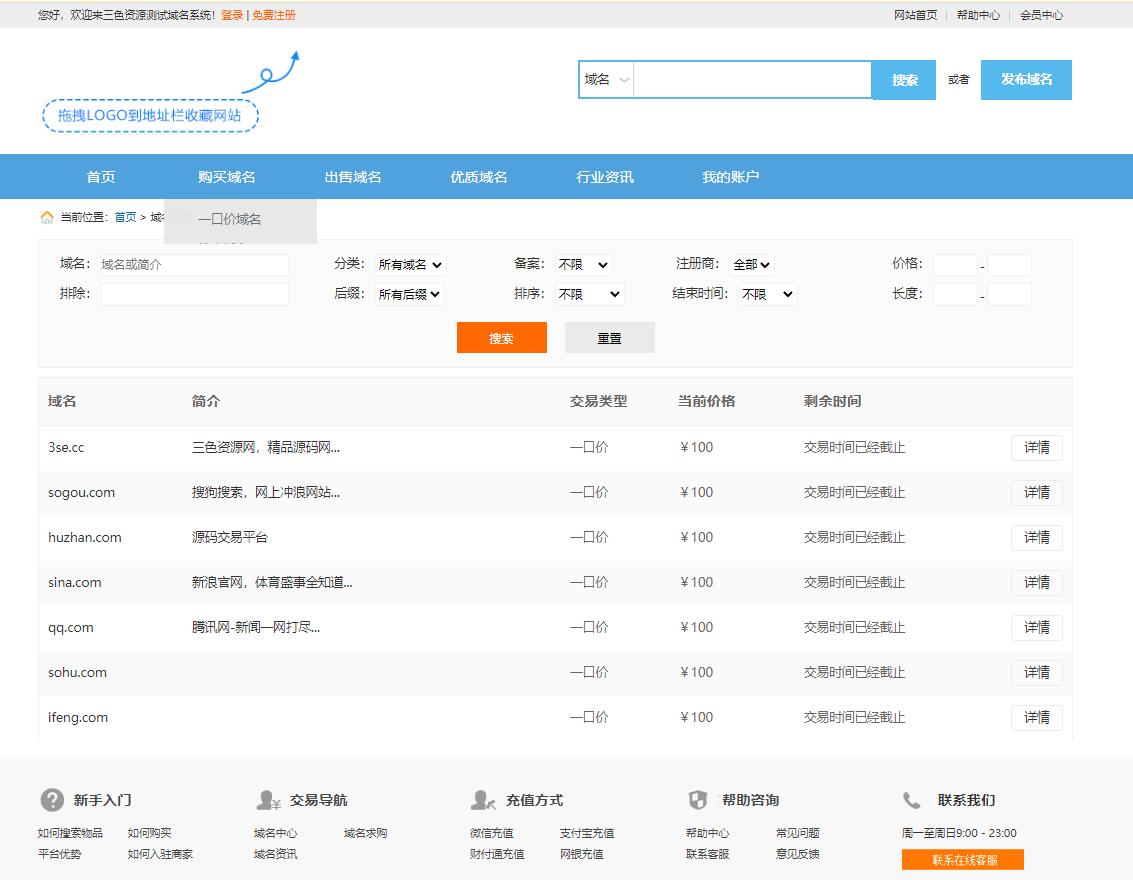Click the 免费注册 registration link
This screenshot has height=880, width=1133.
[272, 15]
